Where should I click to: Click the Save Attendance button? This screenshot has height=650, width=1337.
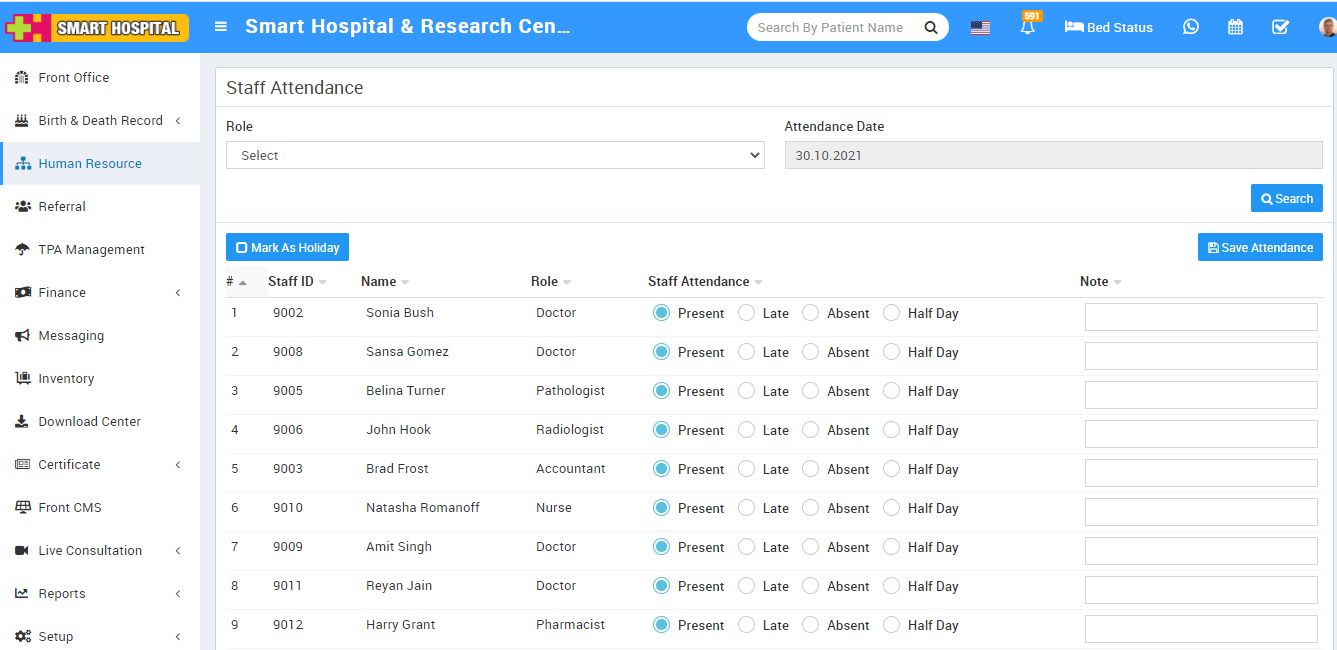tap(1259, 247)
